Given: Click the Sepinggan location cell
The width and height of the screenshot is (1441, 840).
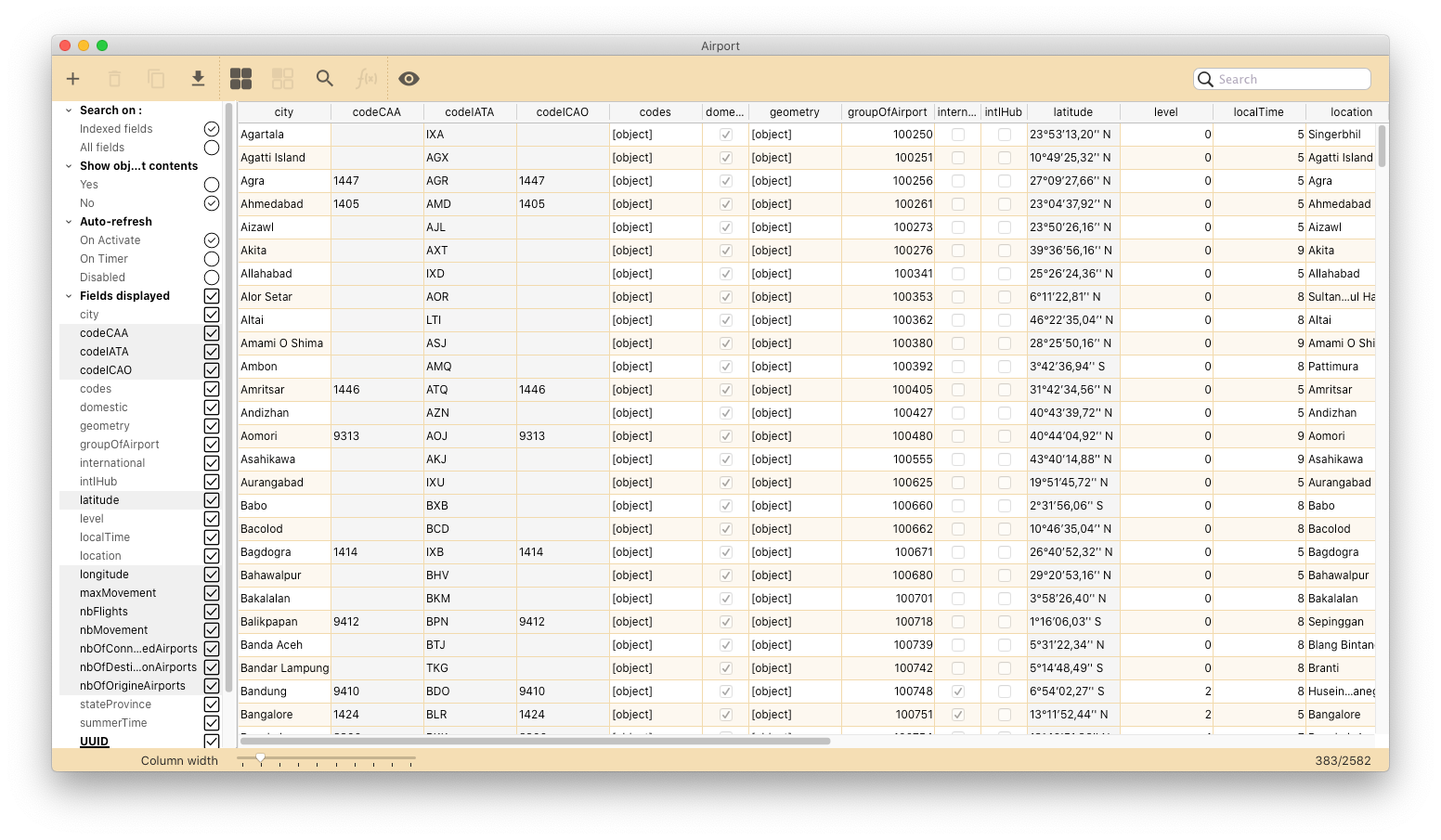Looking at the screenshot, I should coord(1341,622).
